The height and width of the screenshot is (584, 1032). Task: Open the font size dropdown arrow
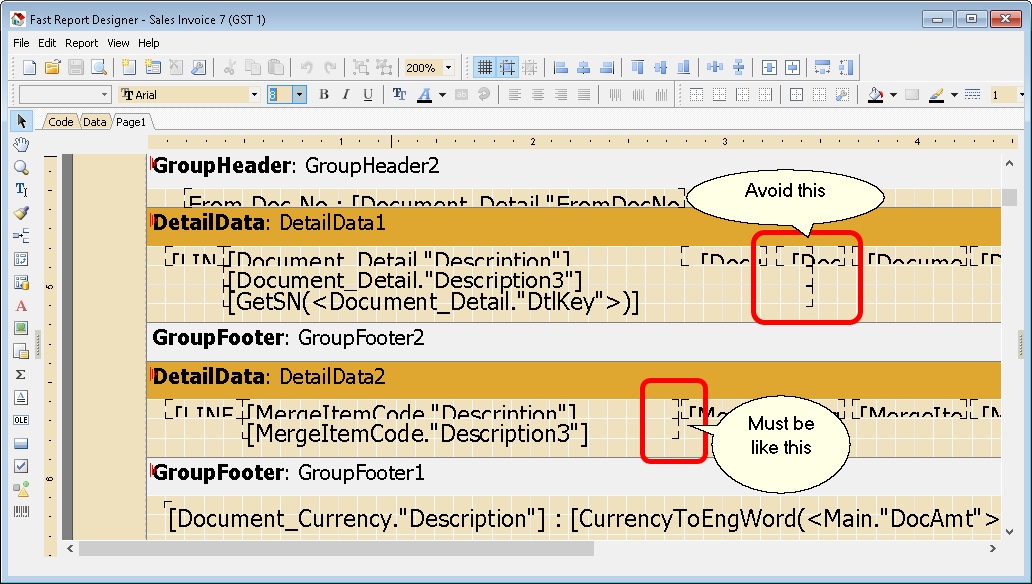coord(299,95)
